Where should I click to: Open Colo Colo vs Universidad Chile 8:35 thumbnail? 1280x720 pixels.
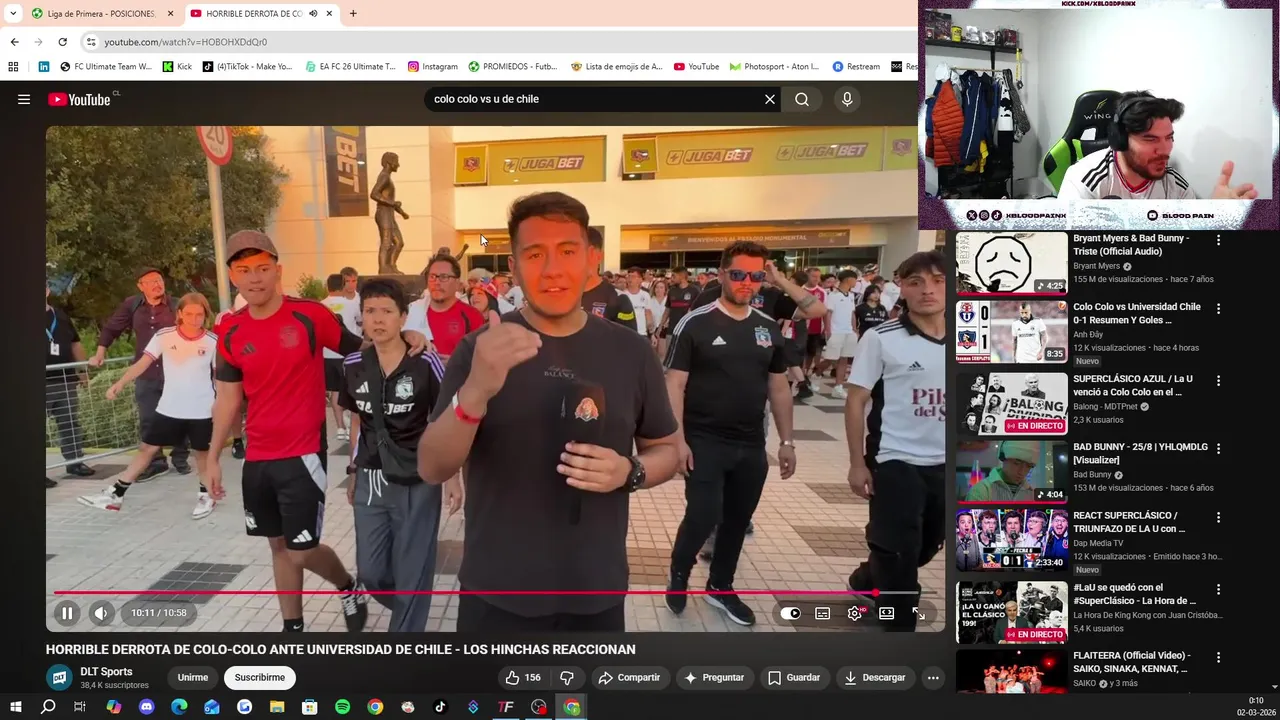tap(1012, 332)
